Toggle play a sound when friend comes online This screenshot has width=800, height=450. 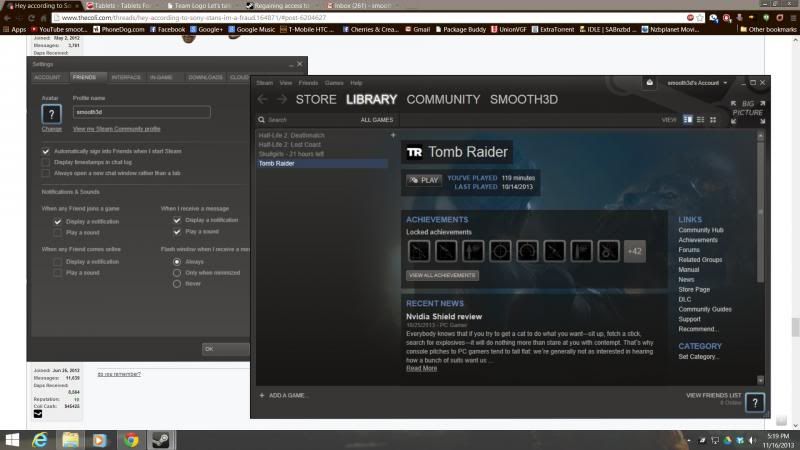(58, 273)
